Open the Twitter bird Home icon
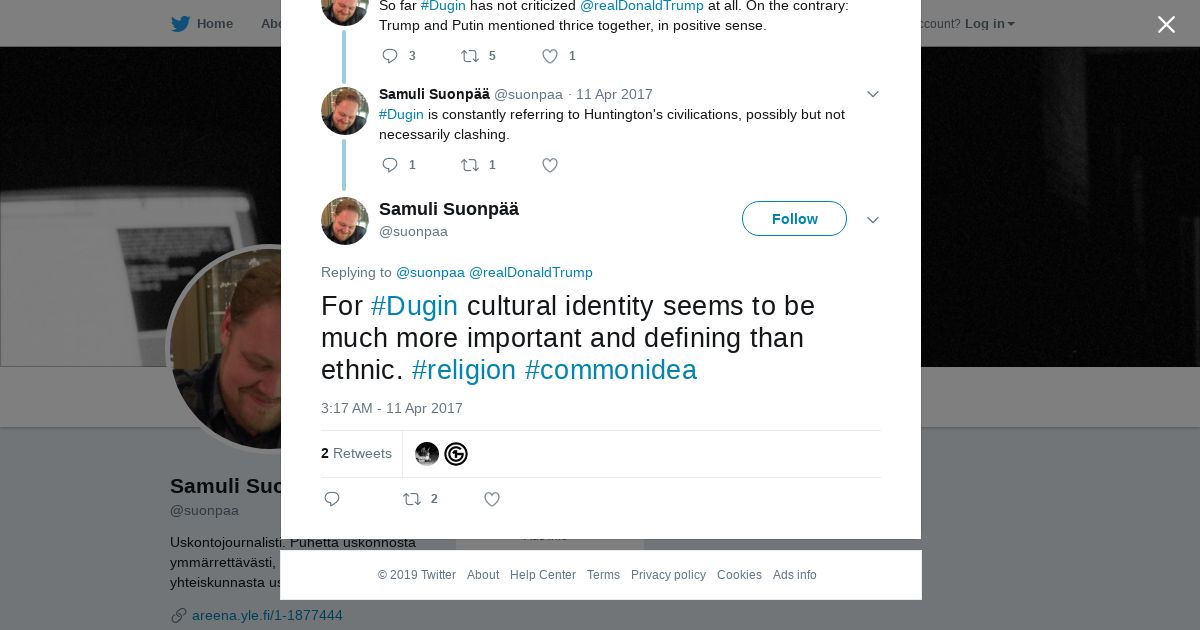 (181, 24)
